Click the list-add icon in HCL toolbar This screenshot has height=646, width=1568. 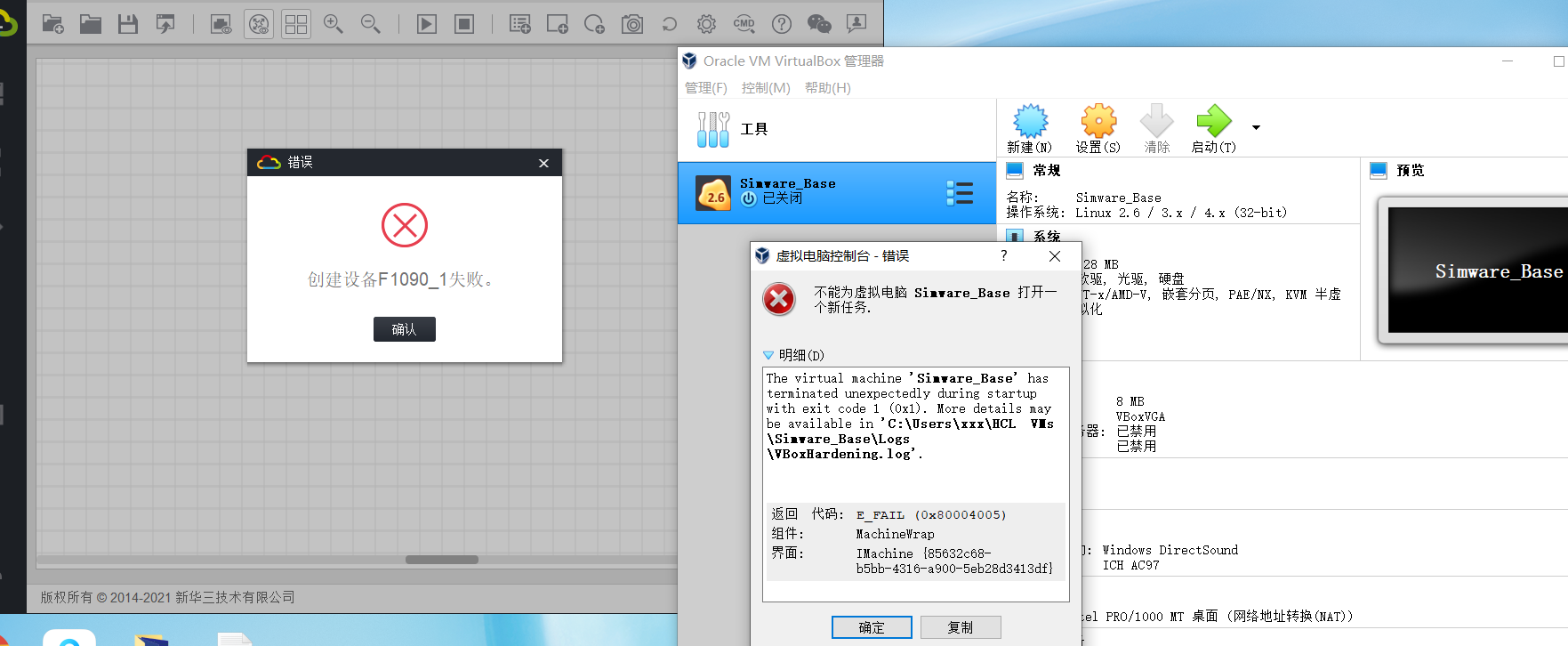[520, 24]
